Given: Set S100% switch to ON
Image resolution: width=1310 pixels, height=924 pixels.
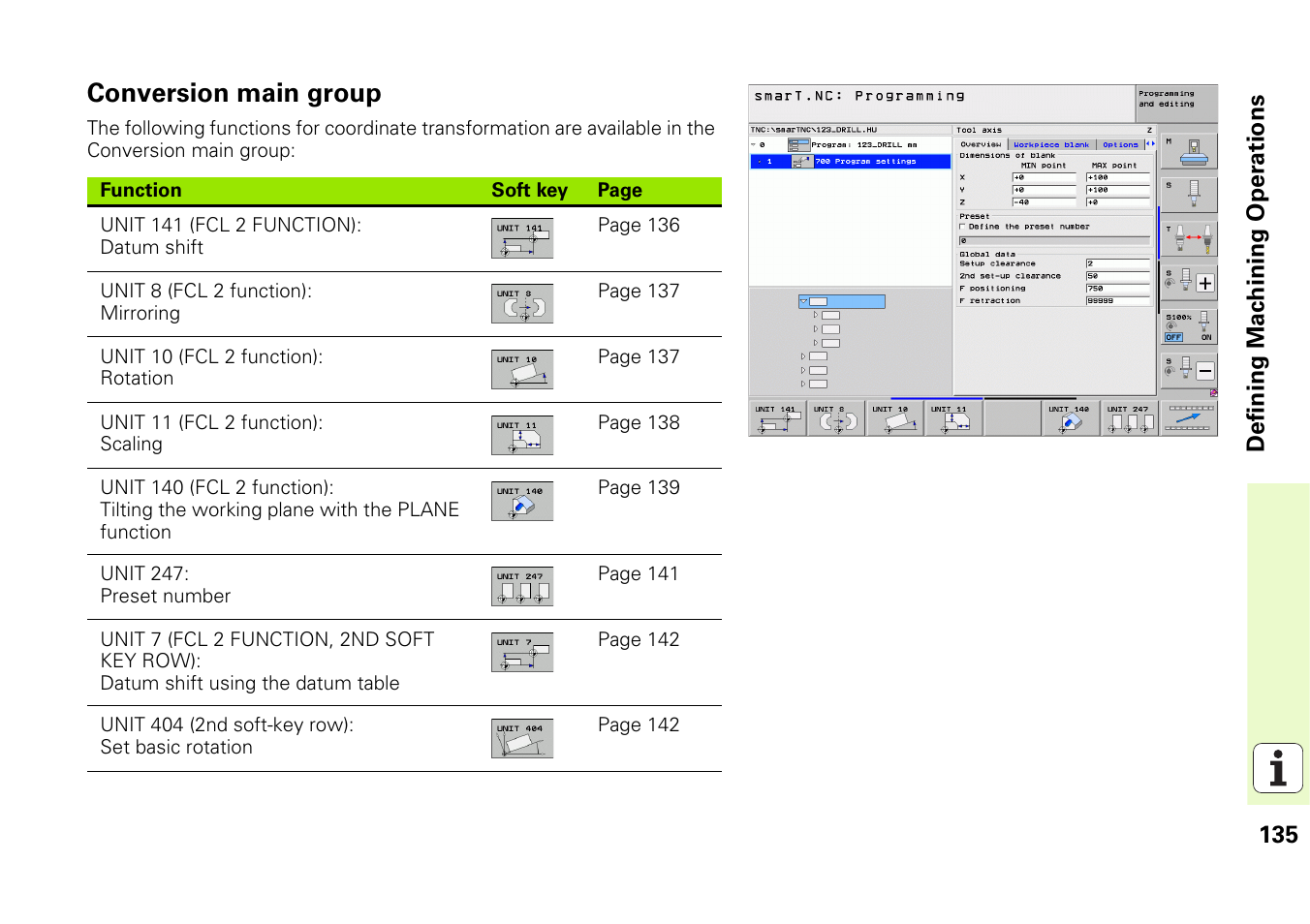Looking at the screenshot, I should tap(1206, 337).
